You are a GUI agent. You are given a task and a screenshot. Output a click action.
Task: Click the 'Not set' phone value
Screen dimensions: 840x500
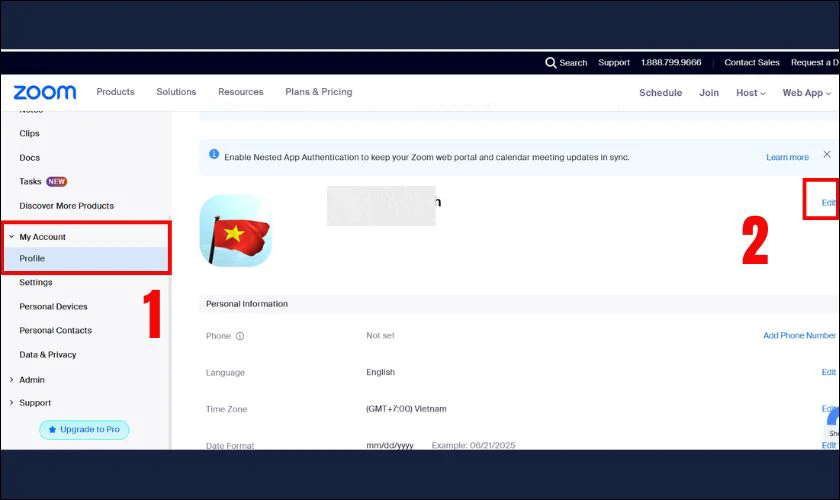point(380,335)
